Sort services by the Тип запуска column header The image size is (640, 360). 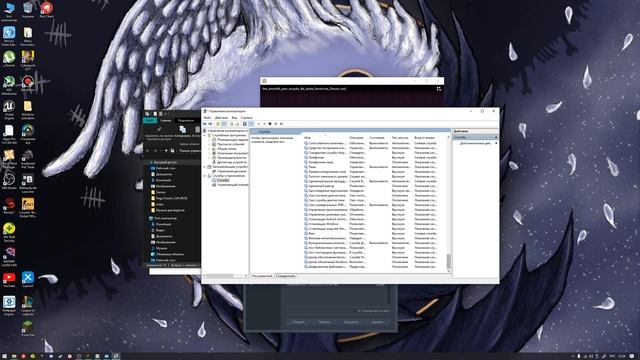402,138
